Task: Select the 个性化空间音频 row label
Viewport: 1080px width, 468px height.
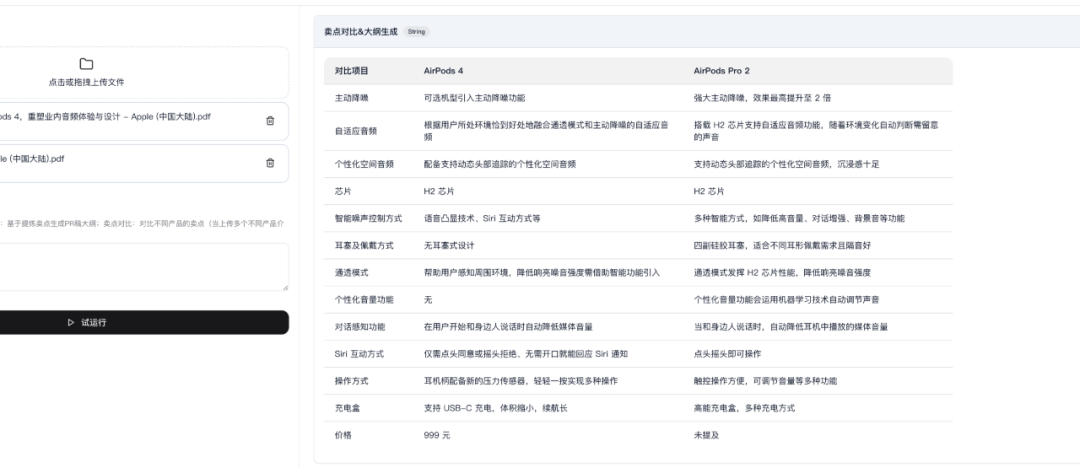Action: [x=364, y=164]
